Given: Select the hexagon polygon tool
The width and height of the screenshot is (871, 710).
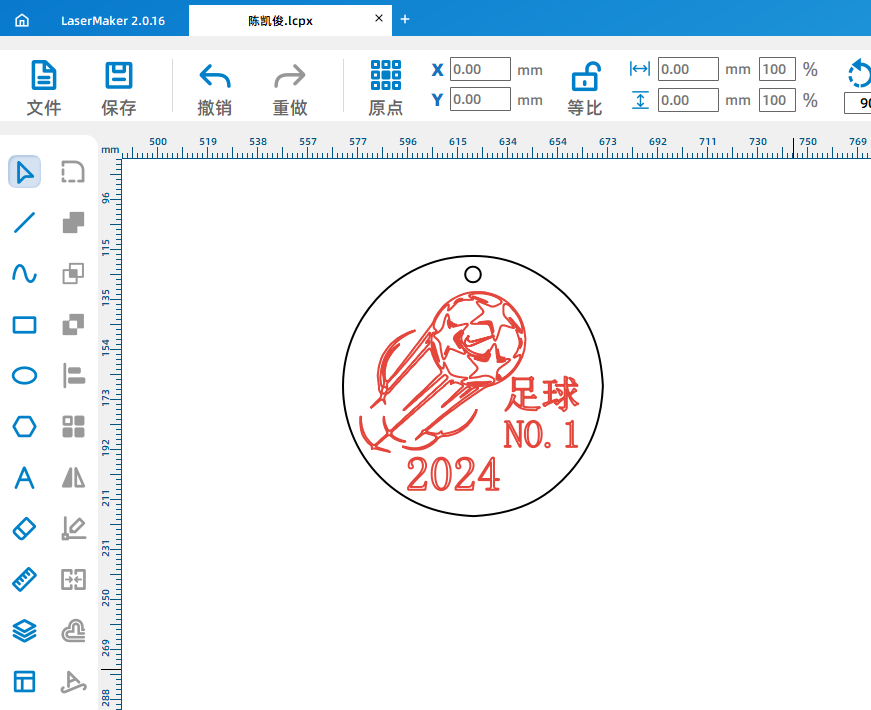Looking at the screenshot, I should point(25,427).
